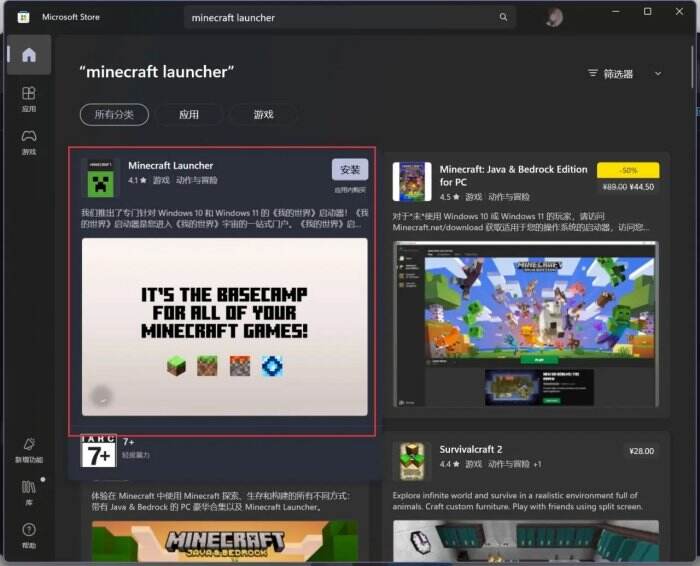Click the Java & Bedrock Minecraft.net/download description
700x566 pixels.
521,222
